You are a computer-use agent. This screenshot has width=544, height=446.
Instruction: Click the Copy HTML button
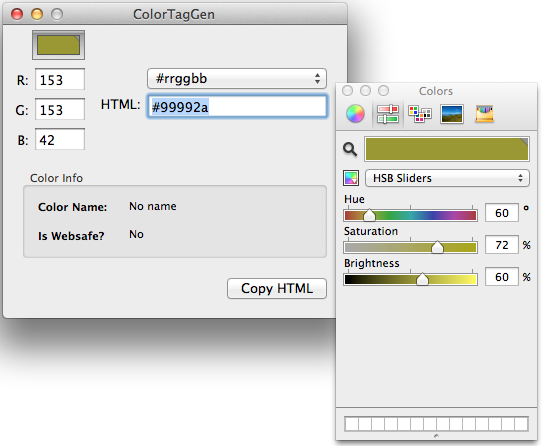coord(277,288)
